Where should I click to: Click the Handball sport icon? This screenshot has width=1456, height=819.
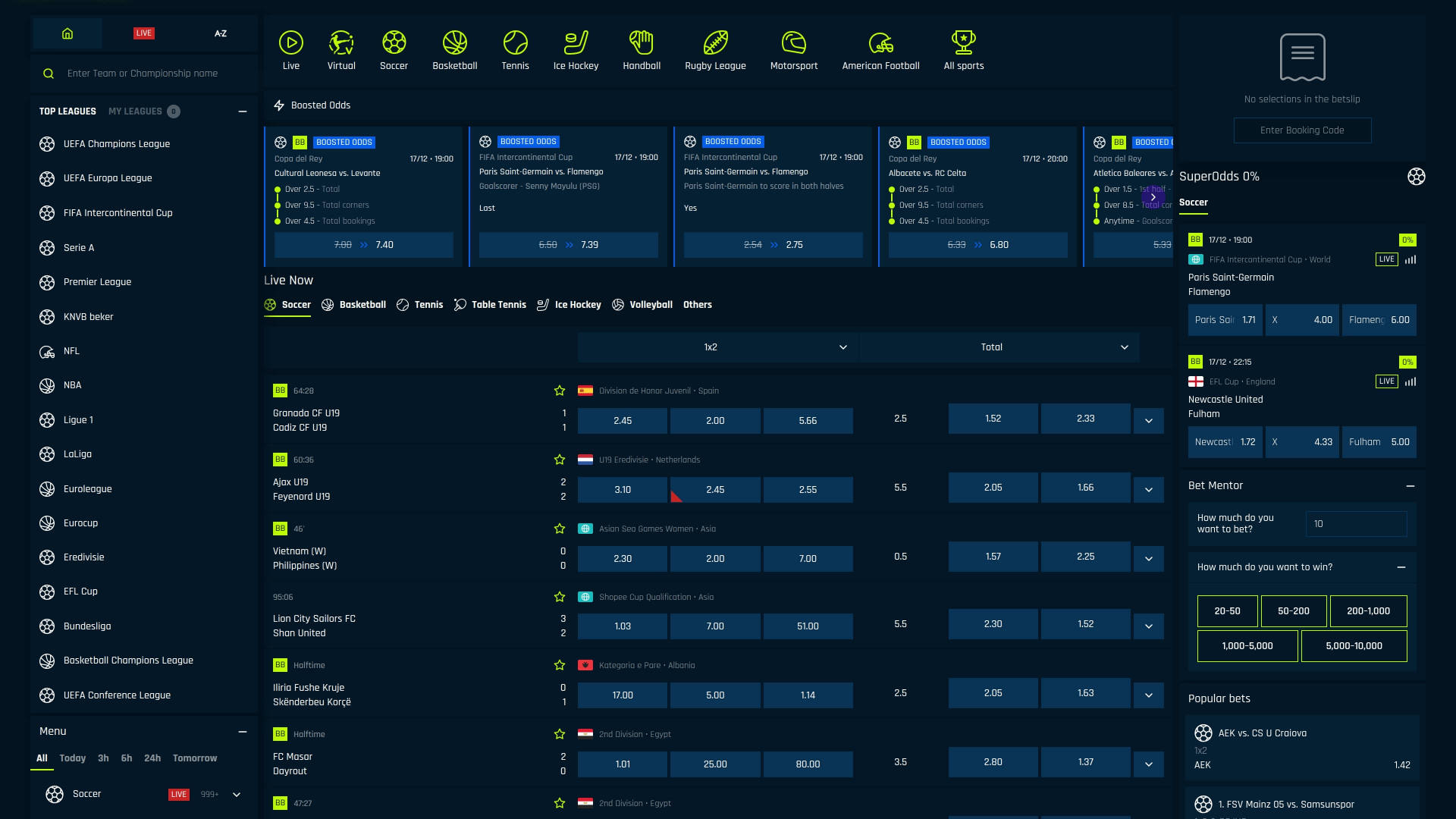pos(642,49)
